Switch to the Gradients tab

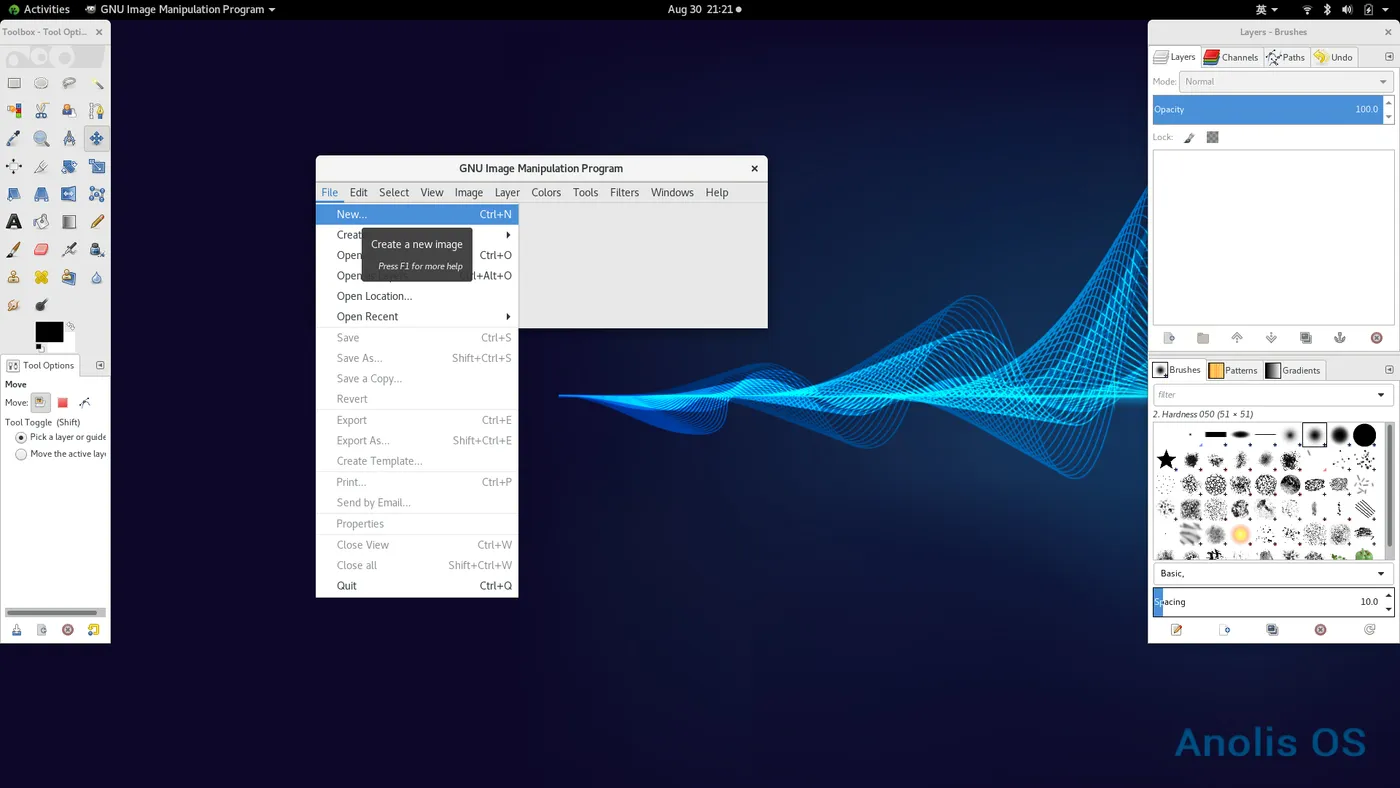coord(1293,370)
